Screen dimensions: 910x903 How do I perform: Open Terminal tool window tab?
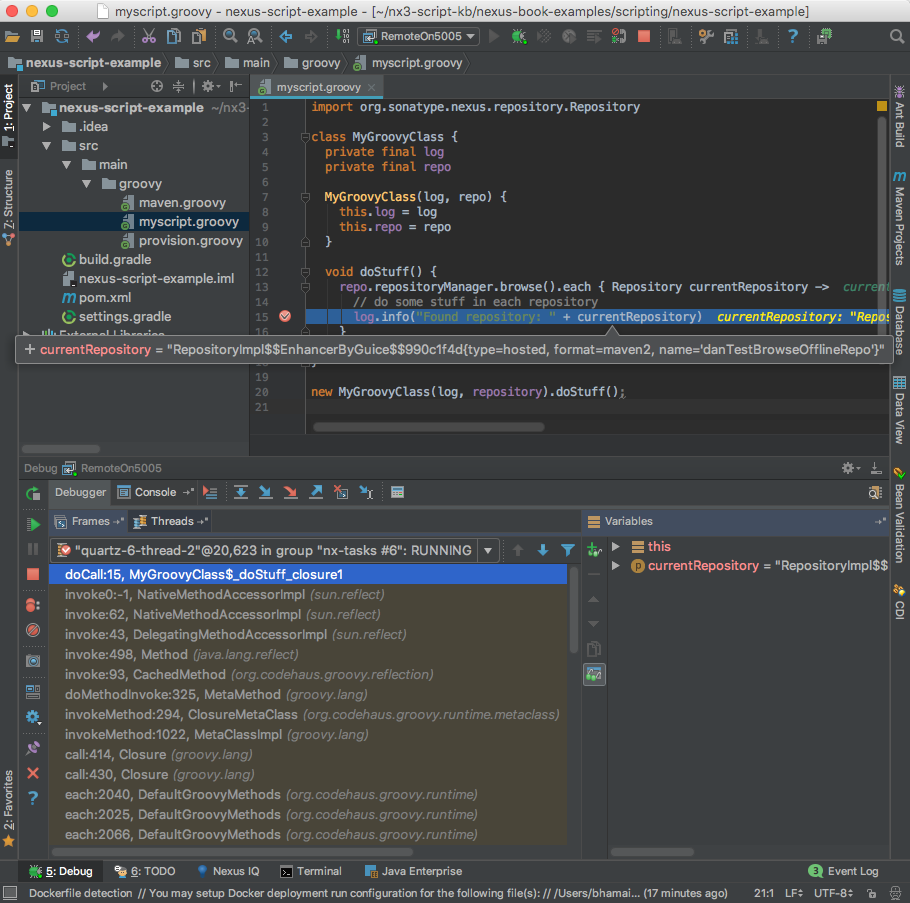(x=310, y=871)
